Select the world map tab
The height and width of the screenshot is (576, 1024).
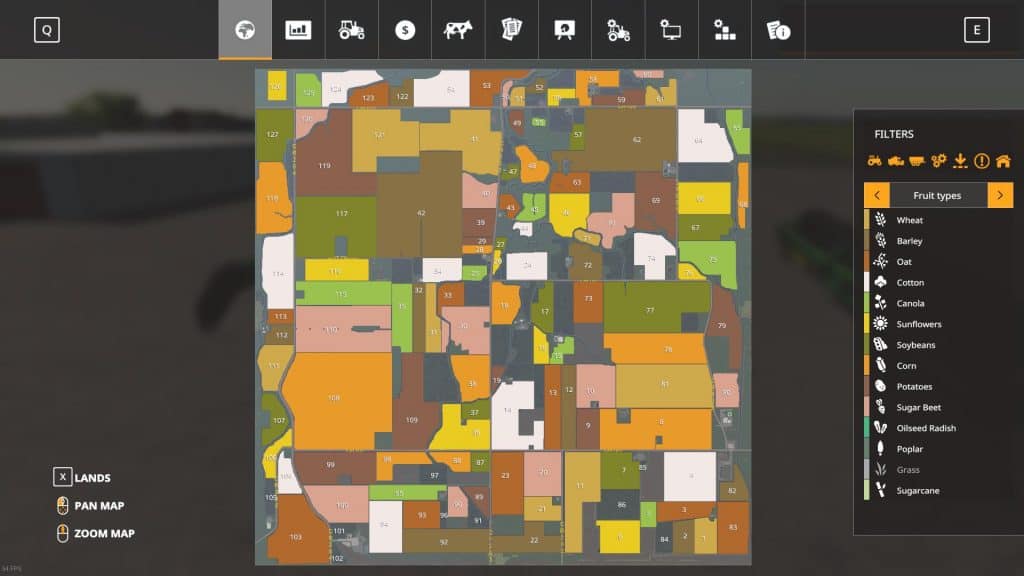(x=245, y=30)
